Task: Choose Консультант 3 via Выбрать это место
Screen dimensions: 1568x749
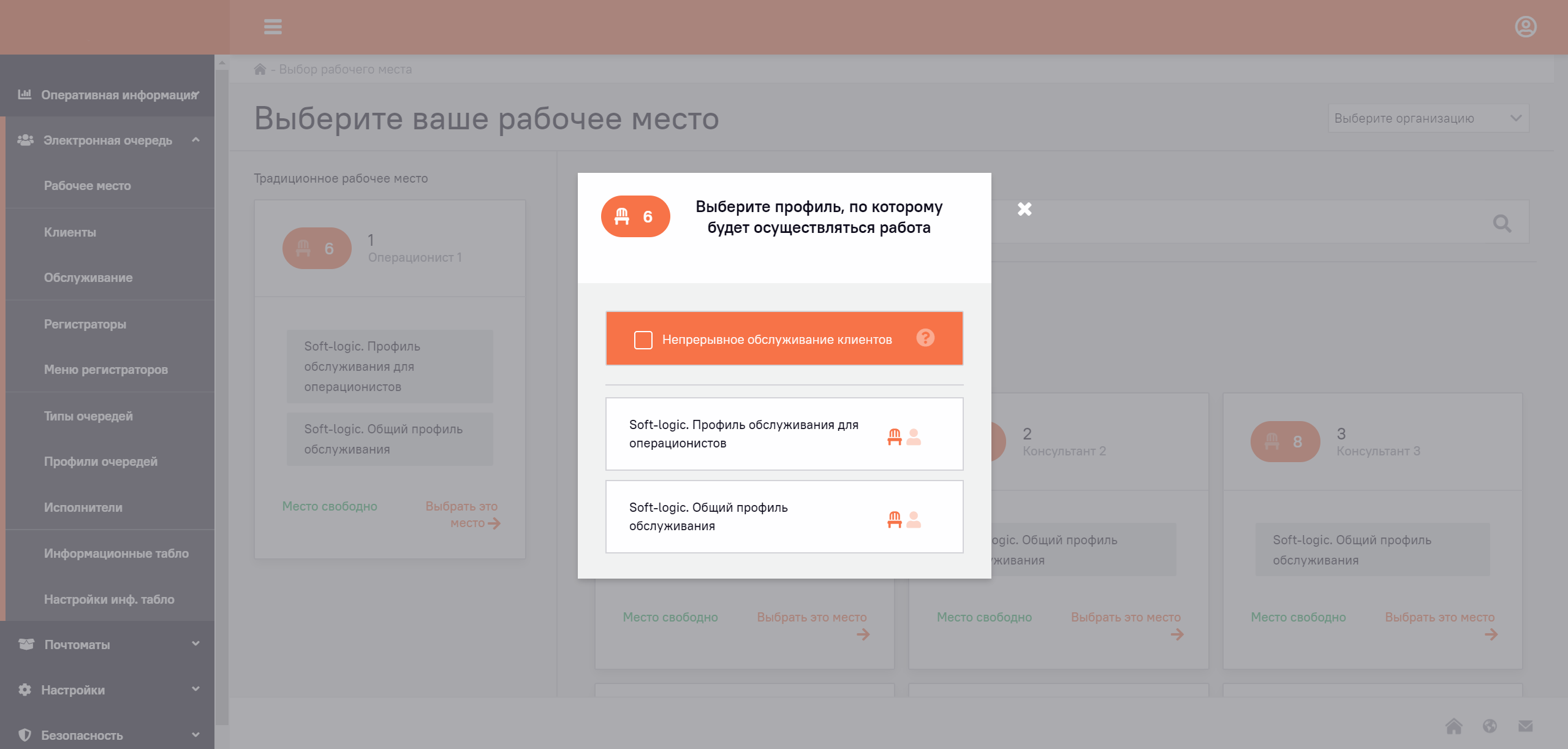Action: point(1440,626)
